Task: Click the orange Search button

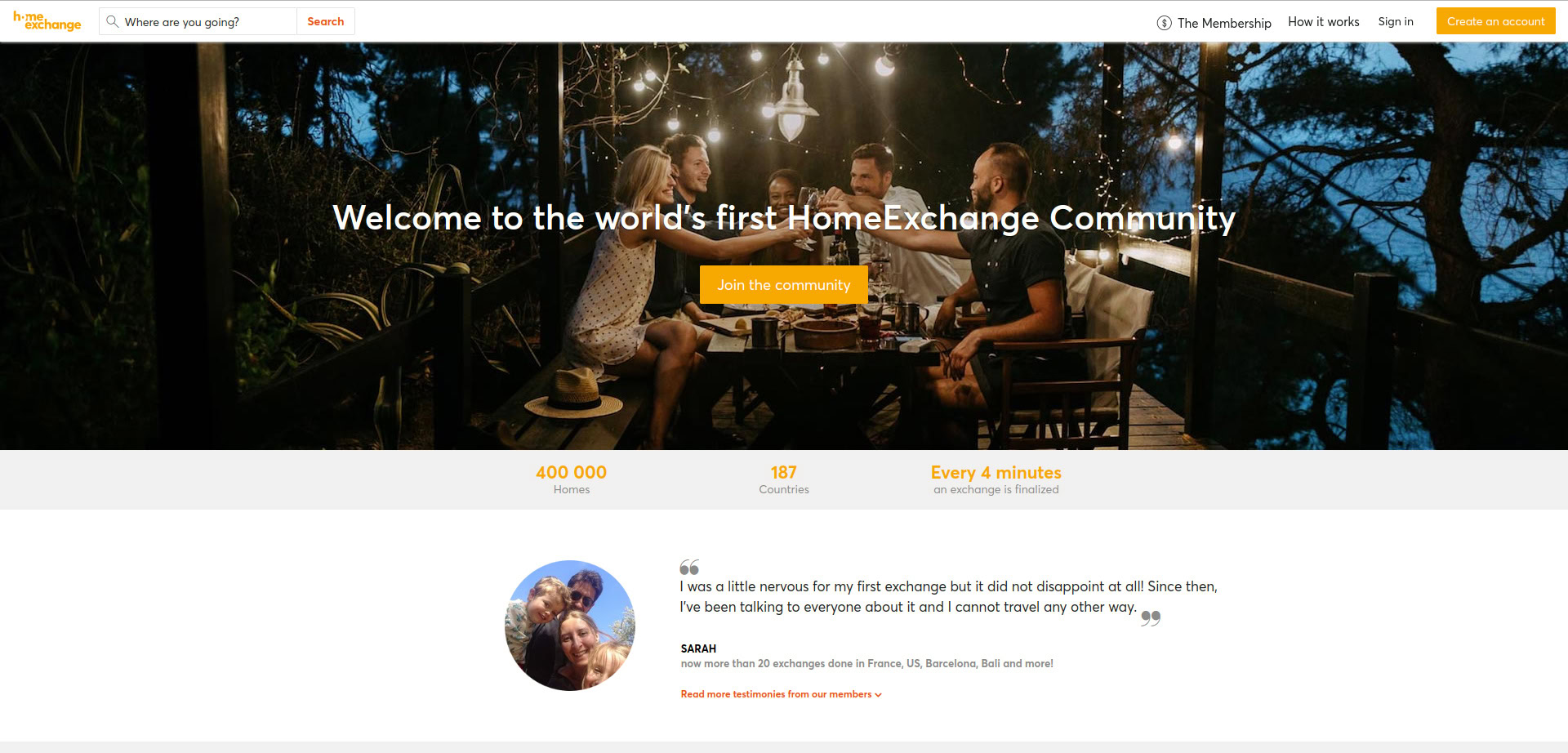Action: (x=325, y=21)
